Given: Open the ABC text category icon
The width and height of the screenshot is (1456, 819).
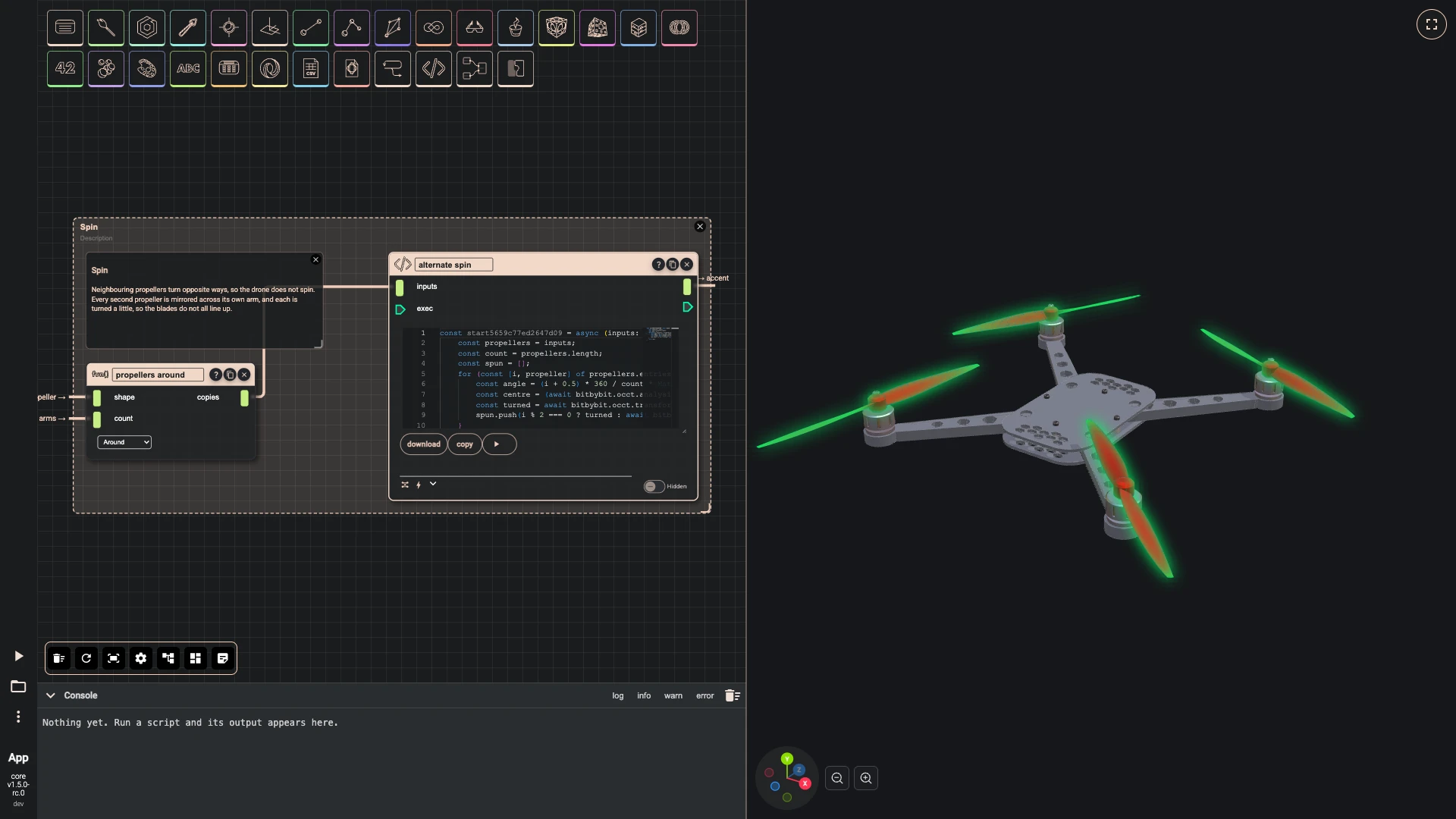Looking at the screenshot, I should pyautogui.click(x=188, y=69).
